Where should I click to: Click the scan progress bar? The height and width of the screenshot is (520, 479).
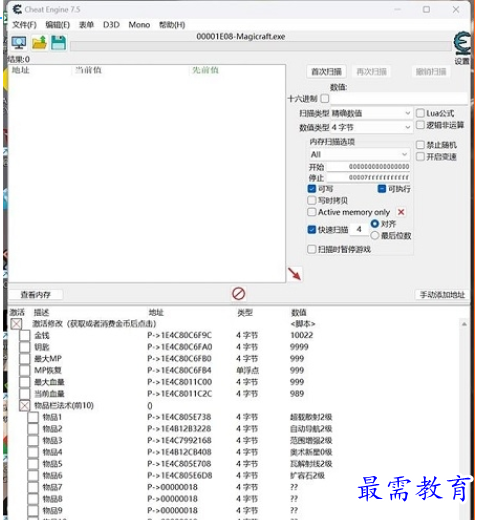[x=260, y=46]
